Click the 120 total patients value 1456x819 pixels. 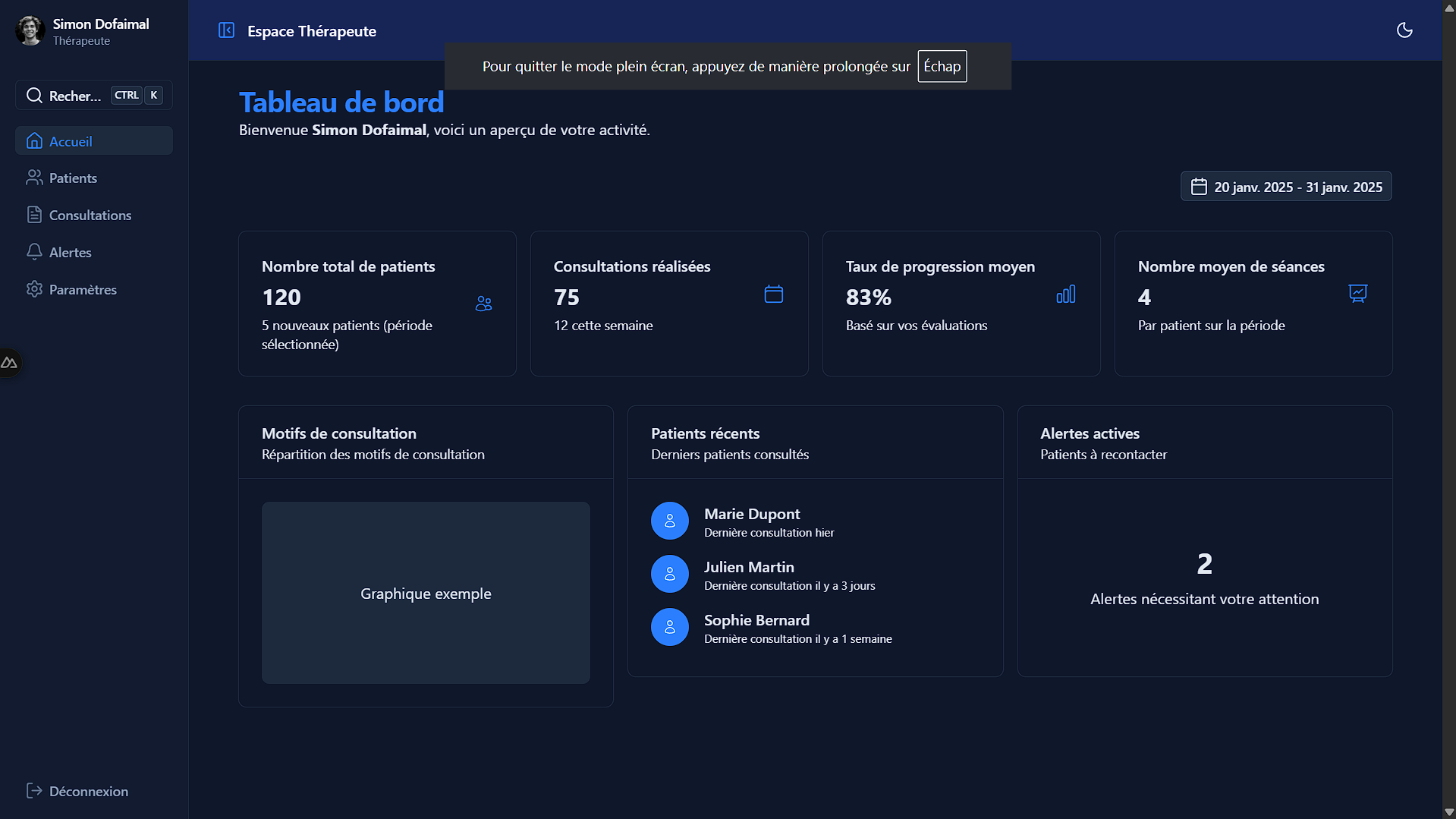(x=281, y=298)
